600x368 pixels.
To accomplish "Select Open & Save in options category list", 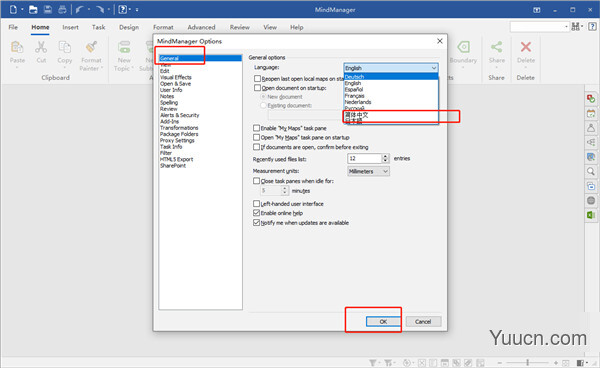I will 175,83.
